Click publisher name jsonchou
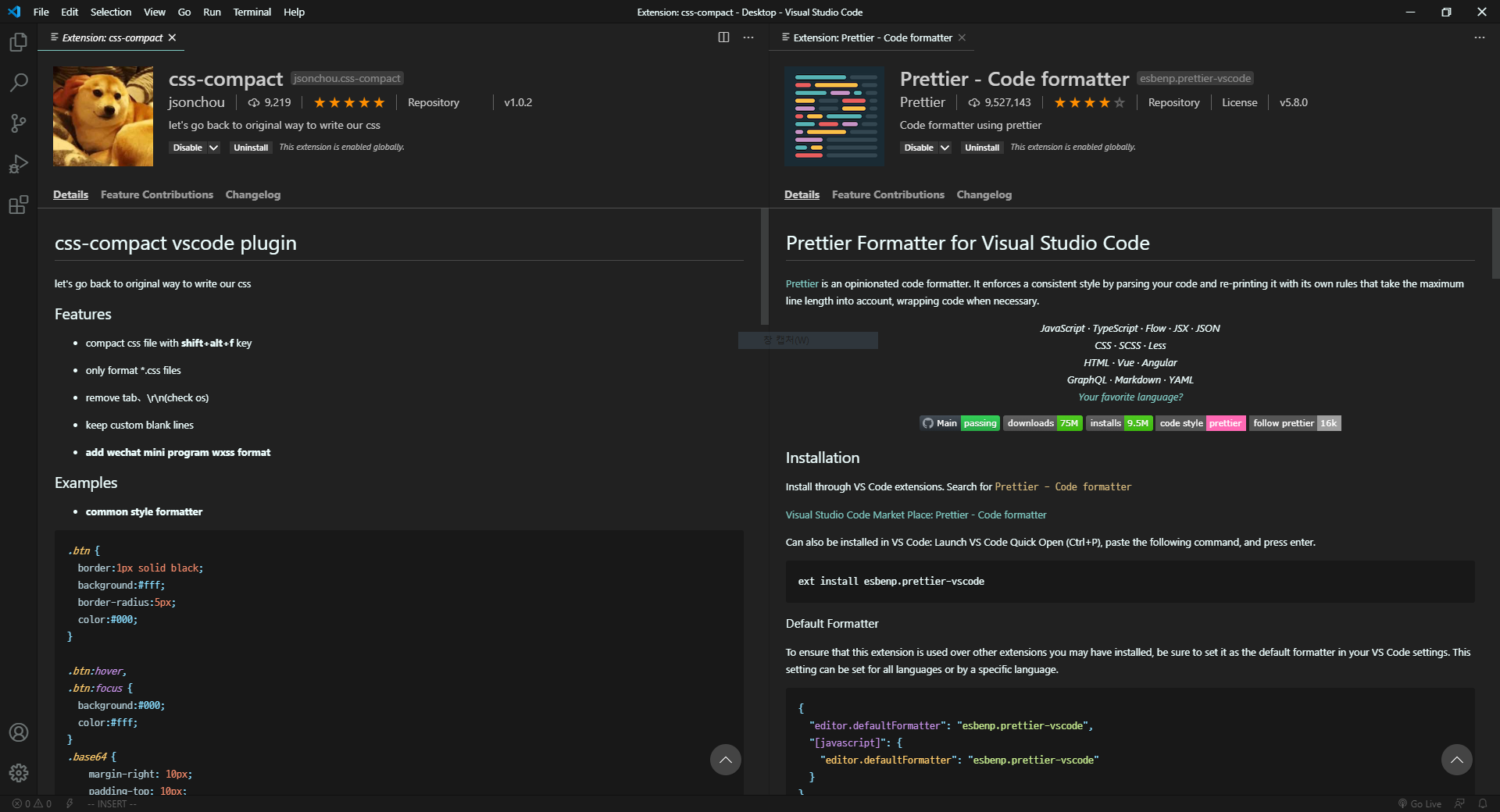1500x812 pixels. 196,102
